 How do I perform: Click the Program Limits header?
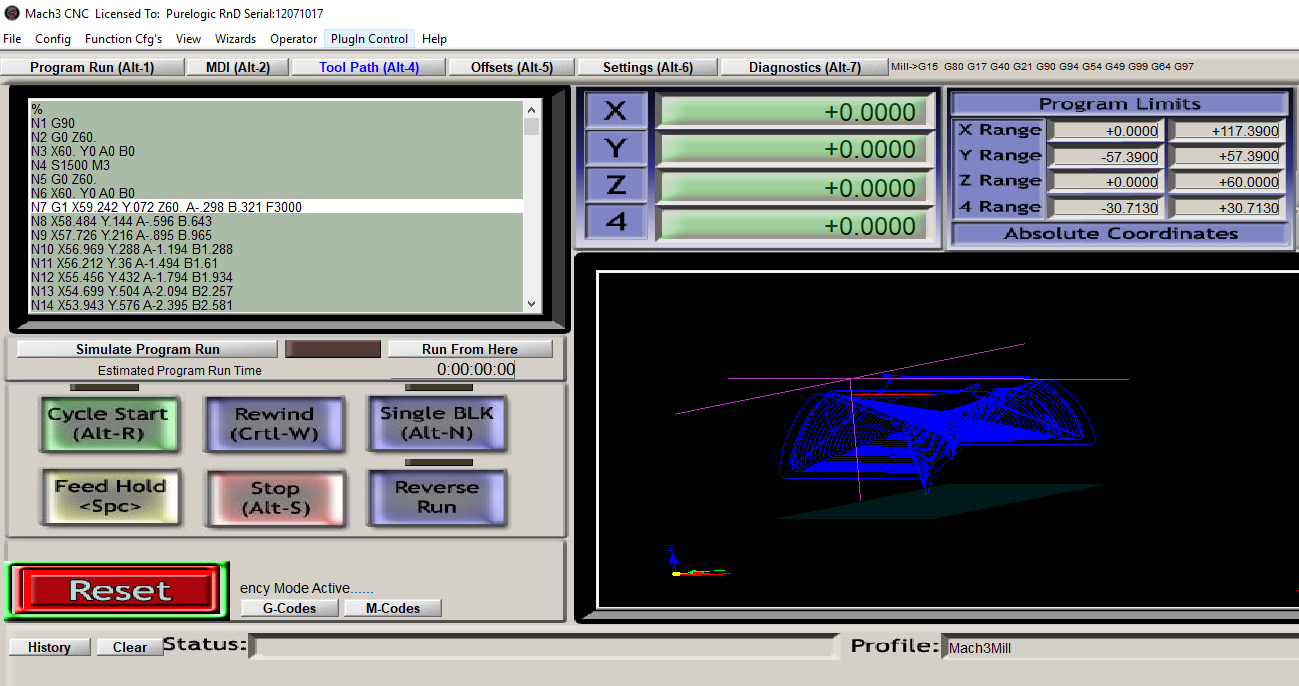pos(1120,104)
